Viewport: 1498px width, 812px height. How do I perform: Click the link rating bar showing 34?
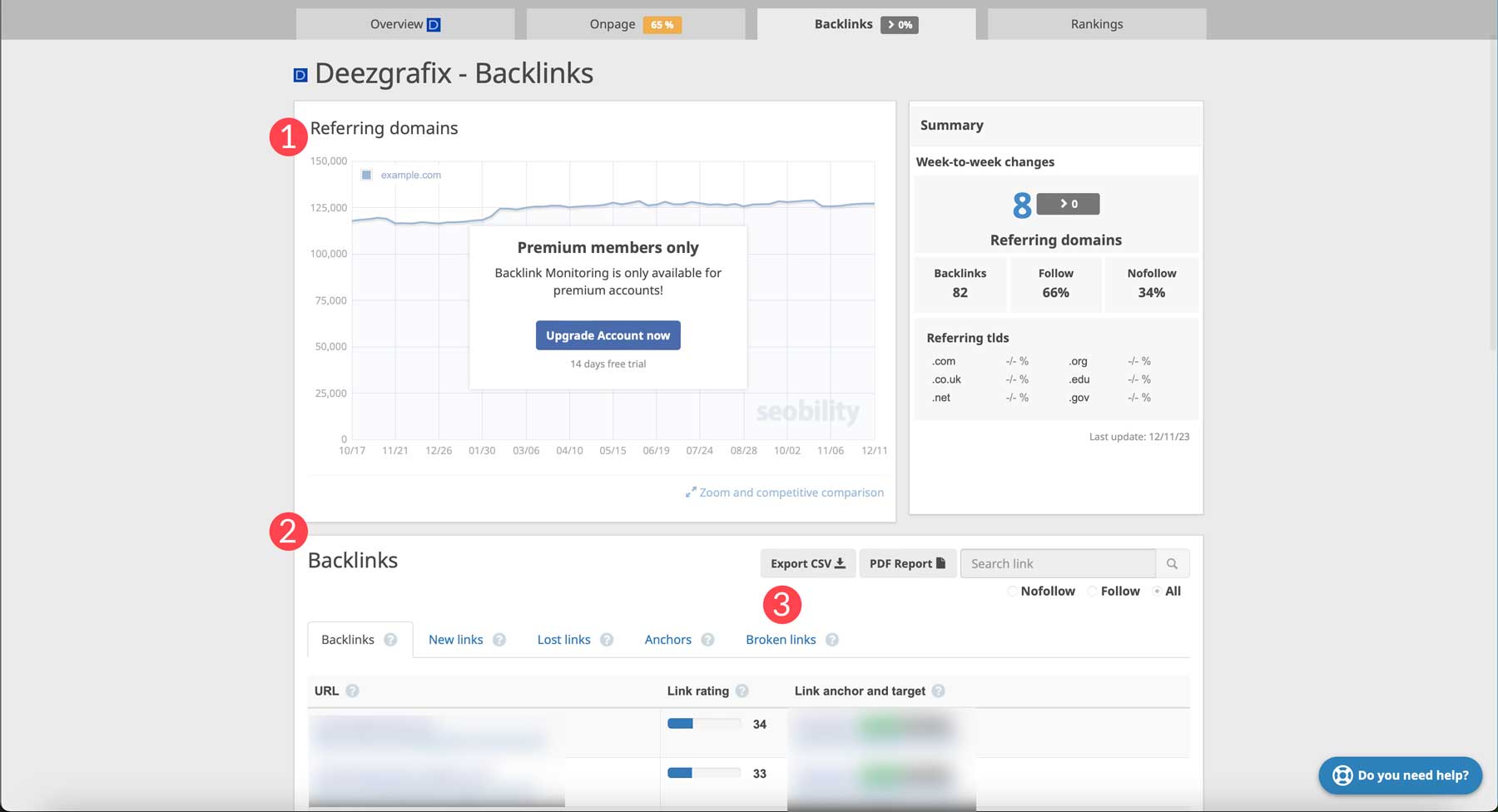pos(705,723)
